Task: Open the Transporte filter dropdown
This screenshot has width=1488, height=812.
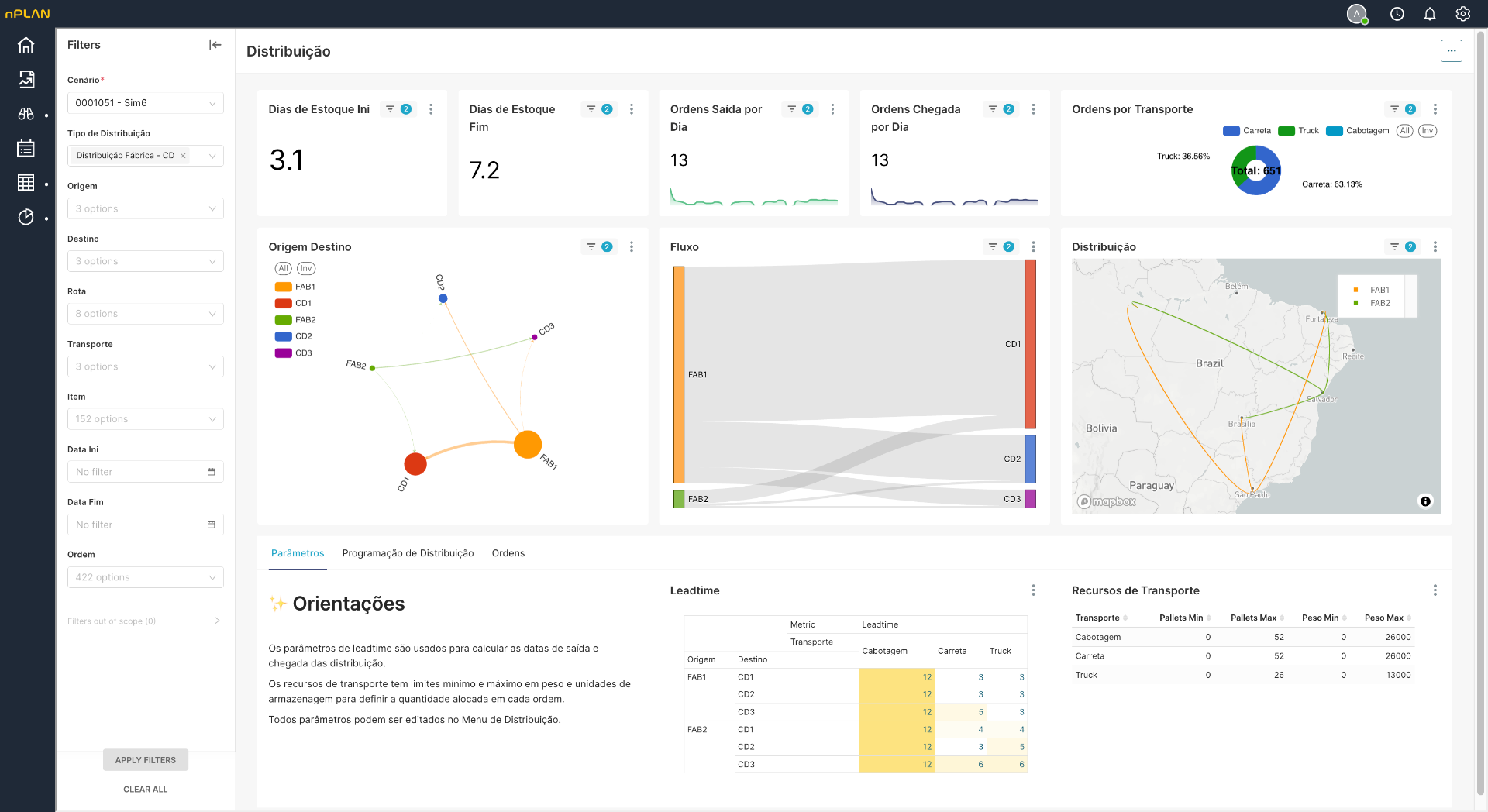Action: (x=146, y=366)
